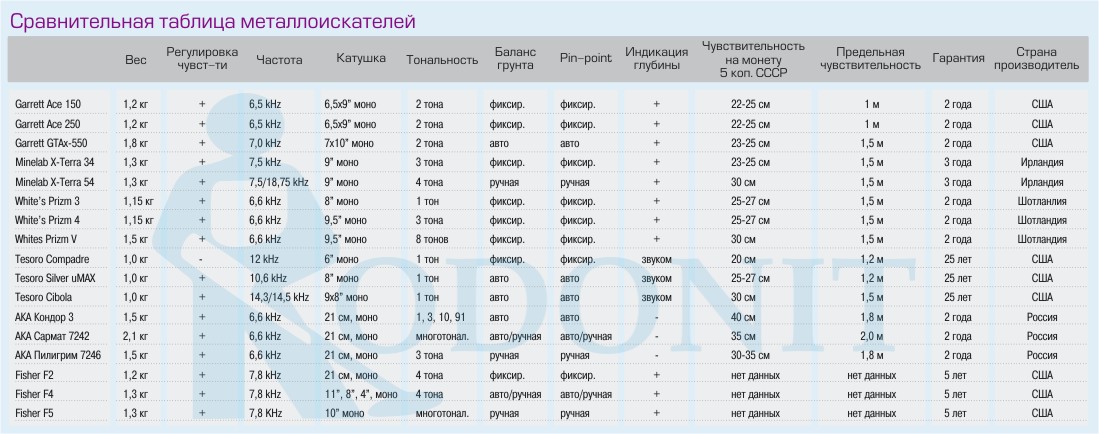Image resolution: width=1099 pixels, height=434 pixels.
Task: Click the minus sign in Tesoro Compadre row
Action: (201, 259)
